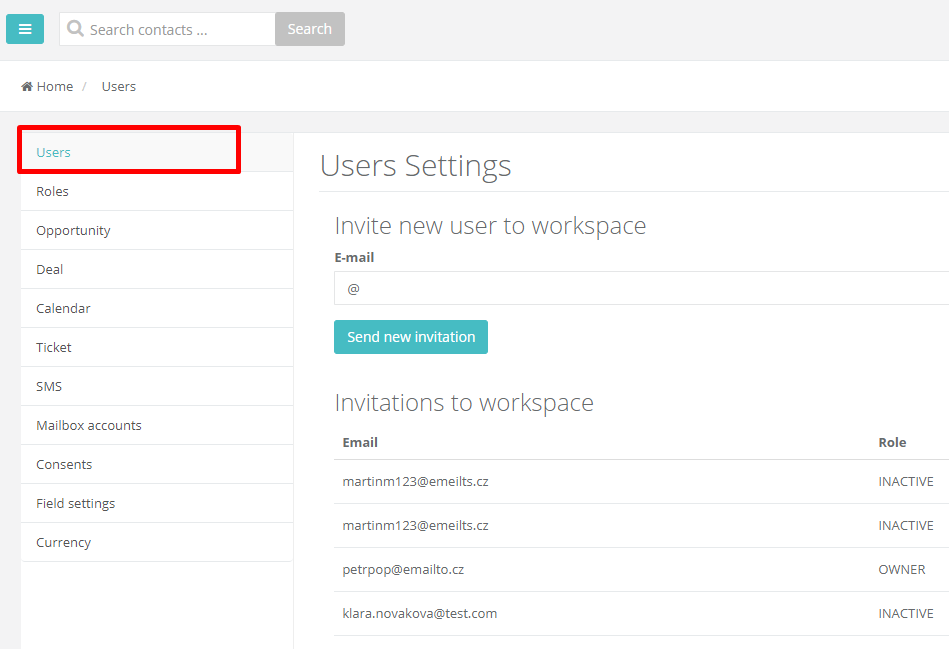This screenshot has width=949, height=649.
Task: Select Currency settings item
Action: (157, 542)
